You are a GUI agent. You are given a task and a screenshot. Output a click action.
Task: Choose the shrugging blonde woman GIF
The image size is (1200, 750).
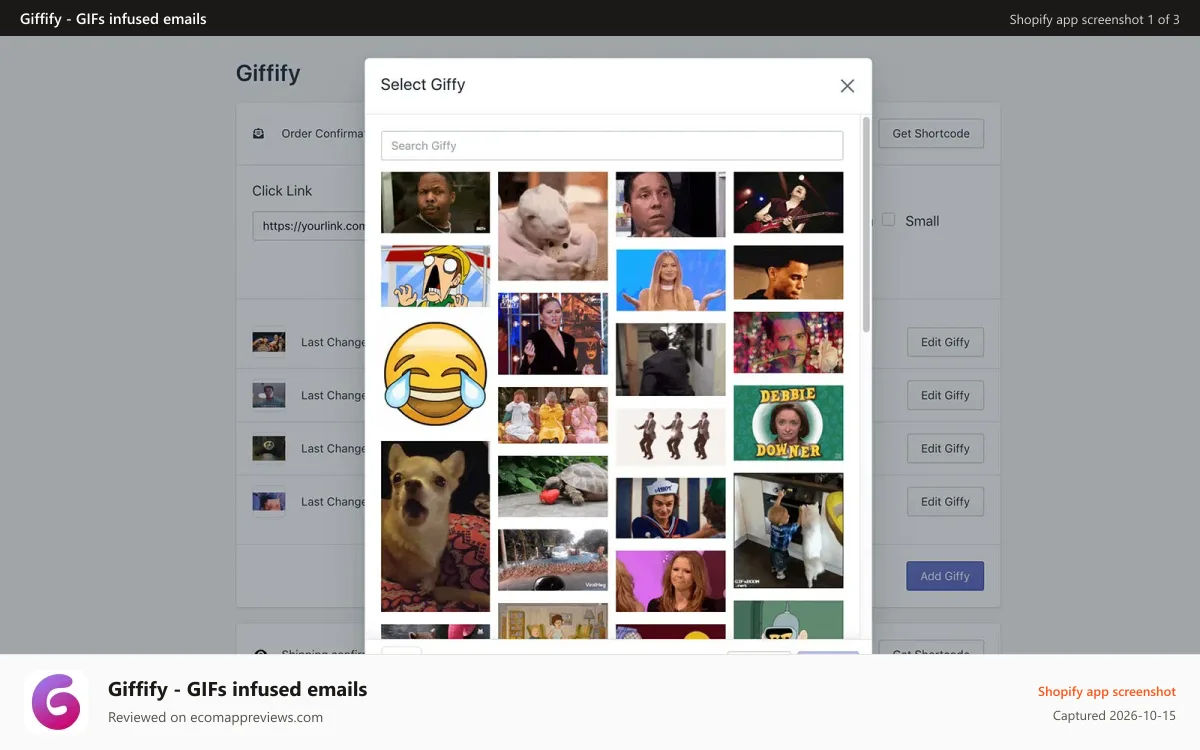[x=671, y=280]
